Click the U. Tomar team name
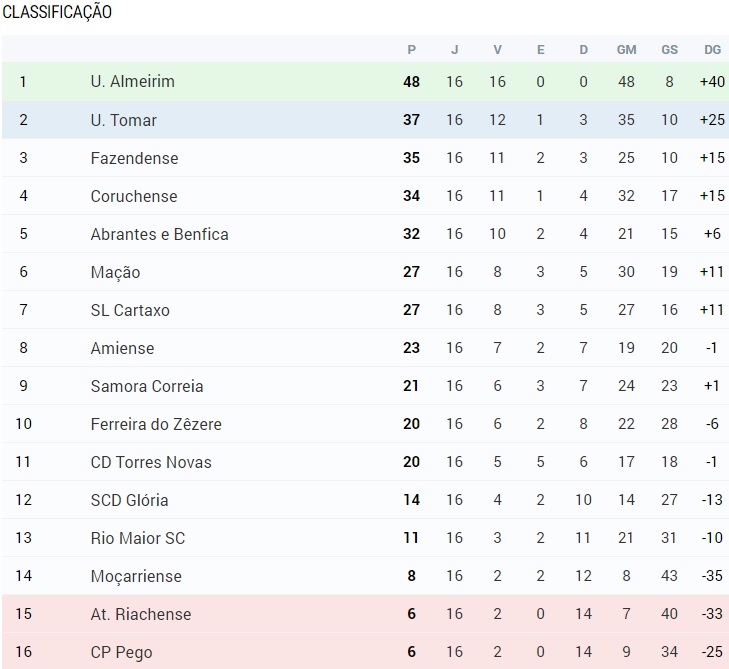The height and width of the screenshot is (669, 729). coord(123,120)
